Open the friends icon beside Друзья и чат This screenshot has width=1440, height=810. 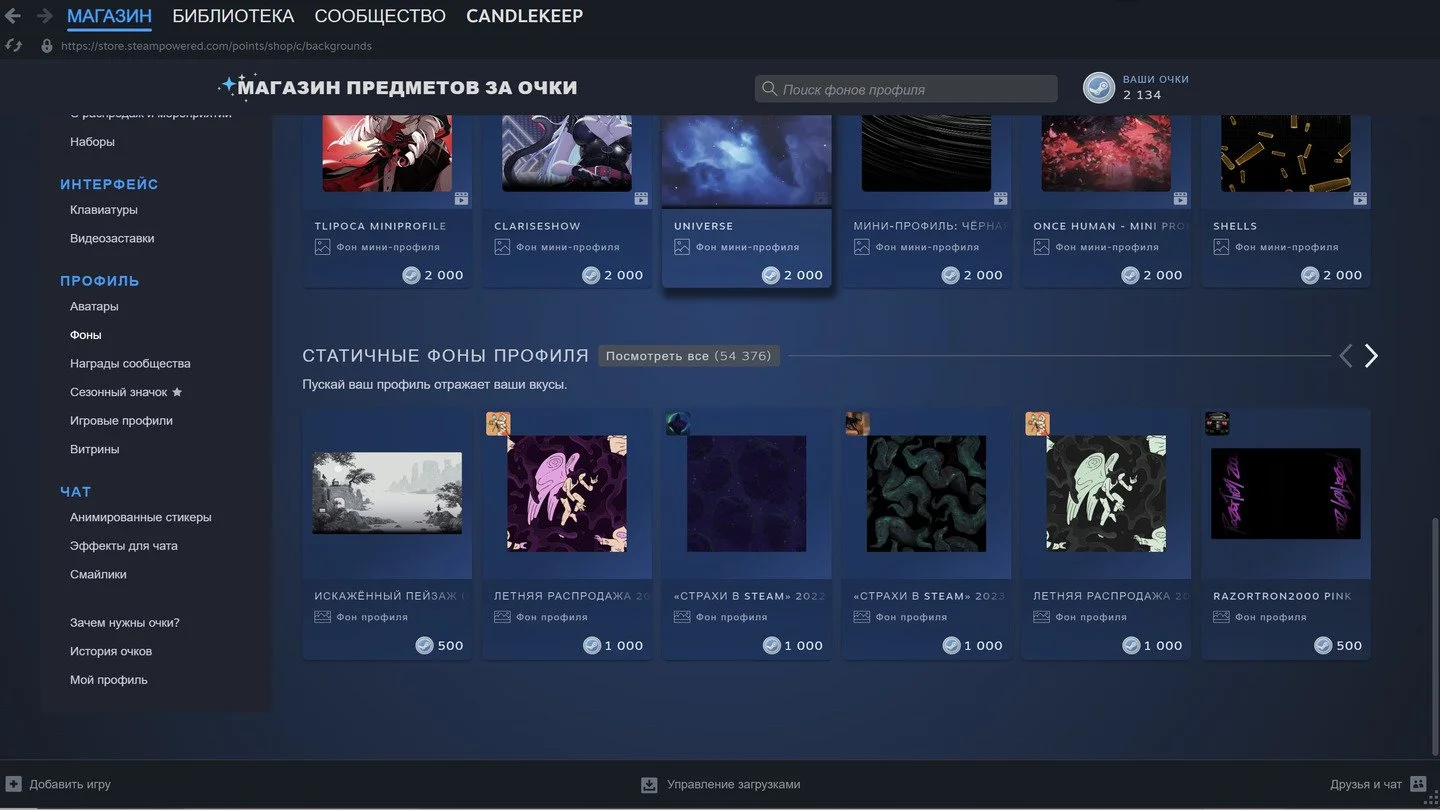(1417, 785)
